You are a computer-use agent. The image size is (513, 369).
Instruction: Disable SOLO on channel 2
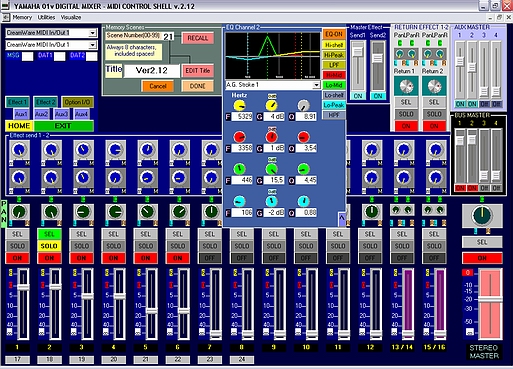coord(49,246)
